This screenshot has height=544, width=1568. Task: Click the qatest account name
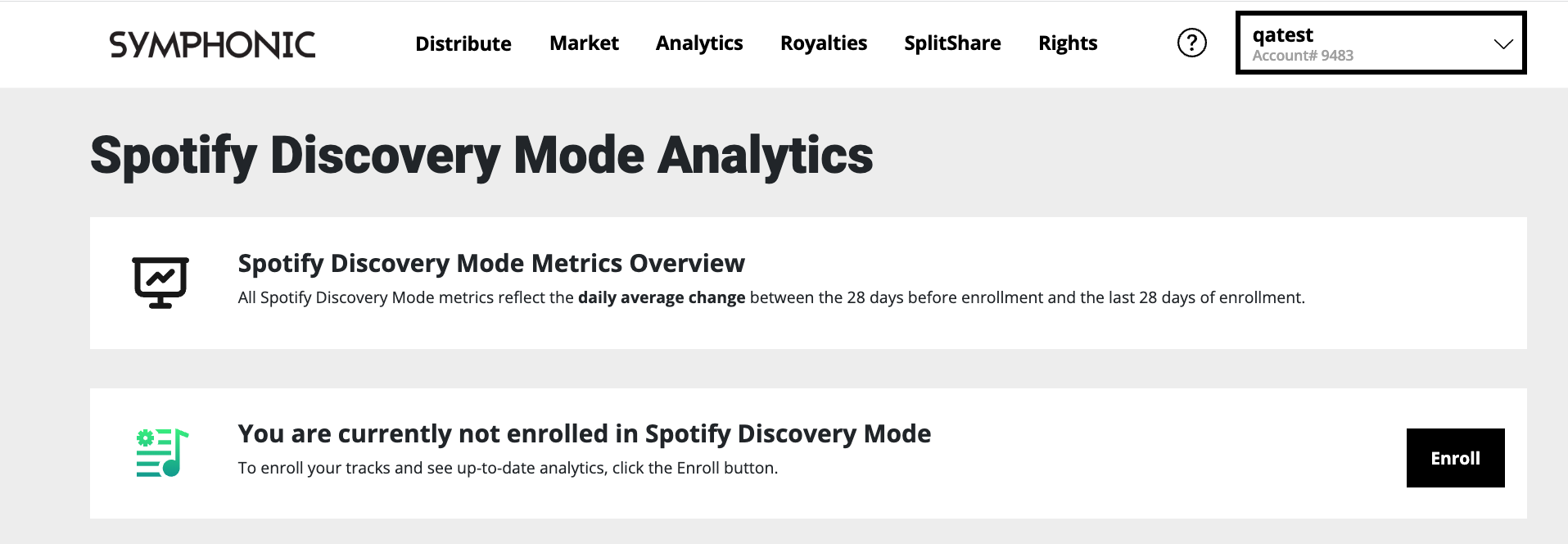click(x=1282, y=35)
